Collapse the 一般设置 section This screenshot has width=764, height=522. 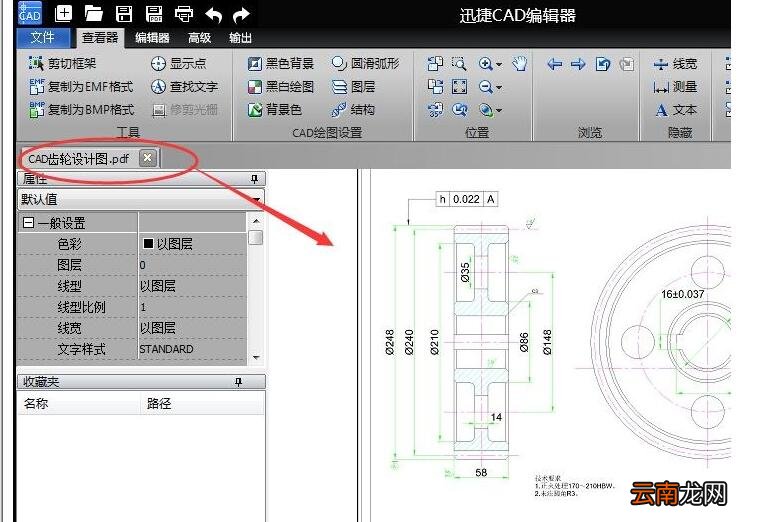tap(29, 223)
